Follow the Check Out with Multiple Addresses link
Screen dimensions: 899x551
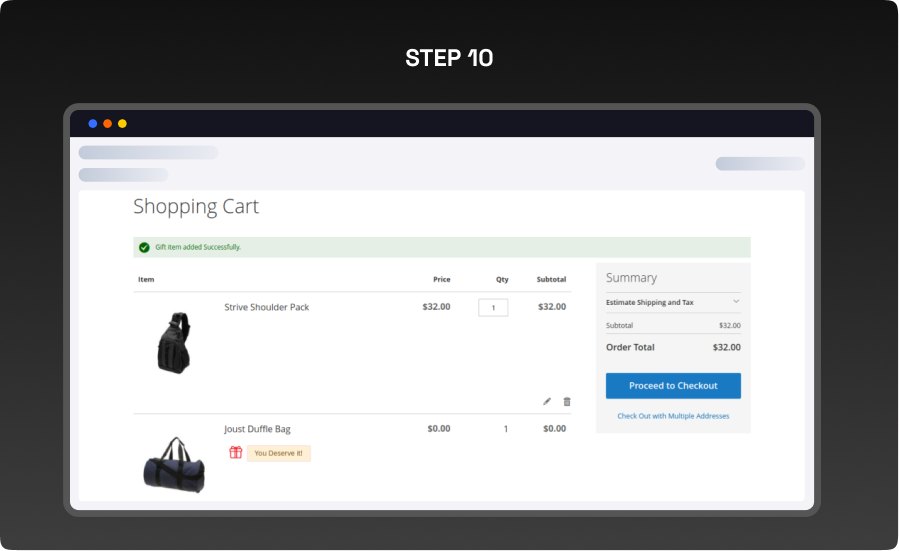pyautogui.click(x=673, y=416)
